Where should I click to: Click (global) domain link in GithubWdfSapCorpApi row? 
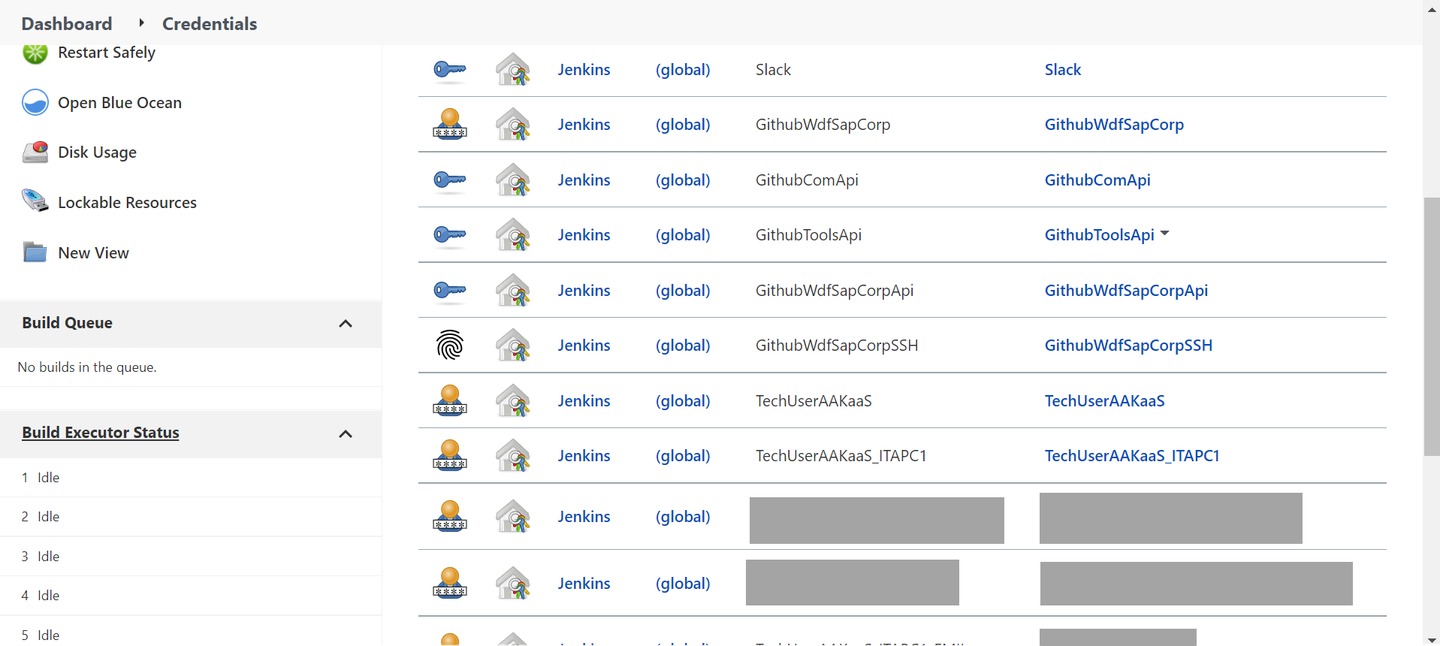pos(683,290)
